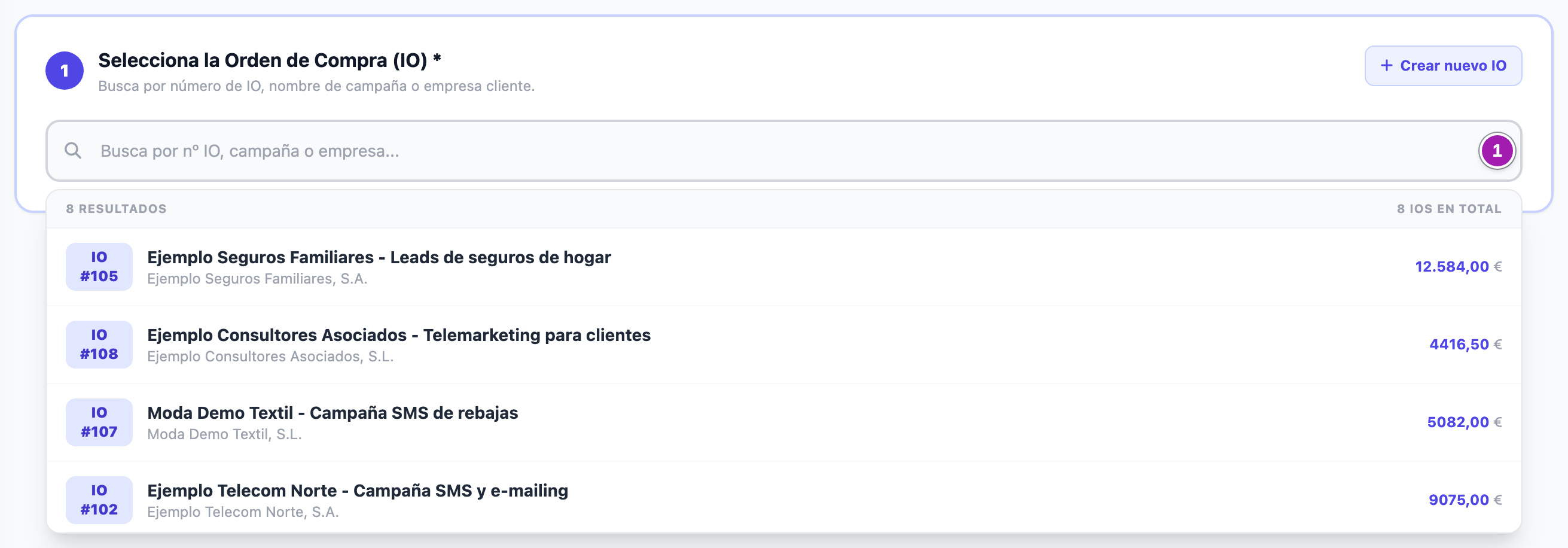Click the magnifier search icon
The height and width of the screenshot is (548, 1568).
[73, 150]
